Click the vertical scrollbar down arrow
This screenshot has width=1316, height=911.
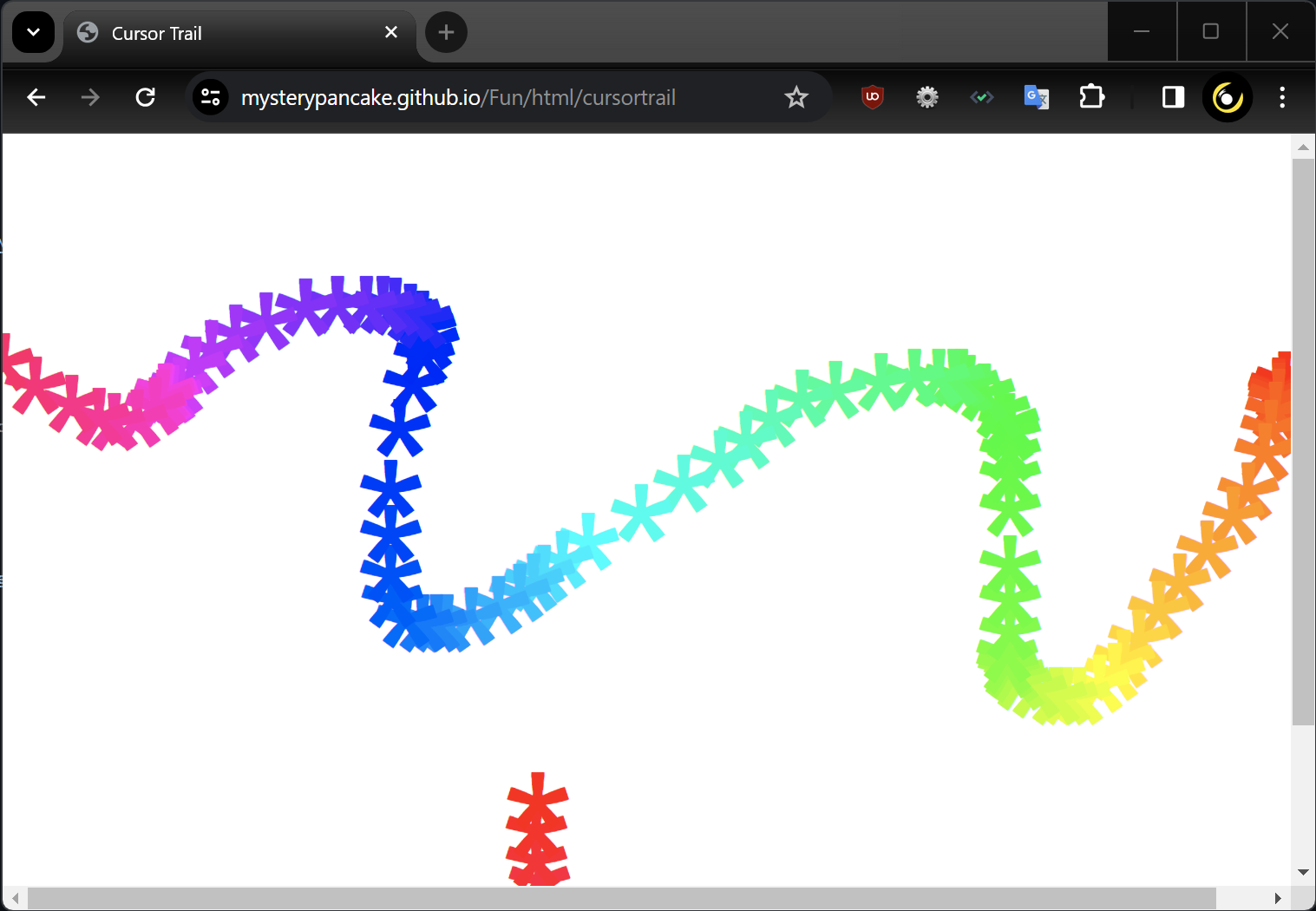(x=1303, y=873)
